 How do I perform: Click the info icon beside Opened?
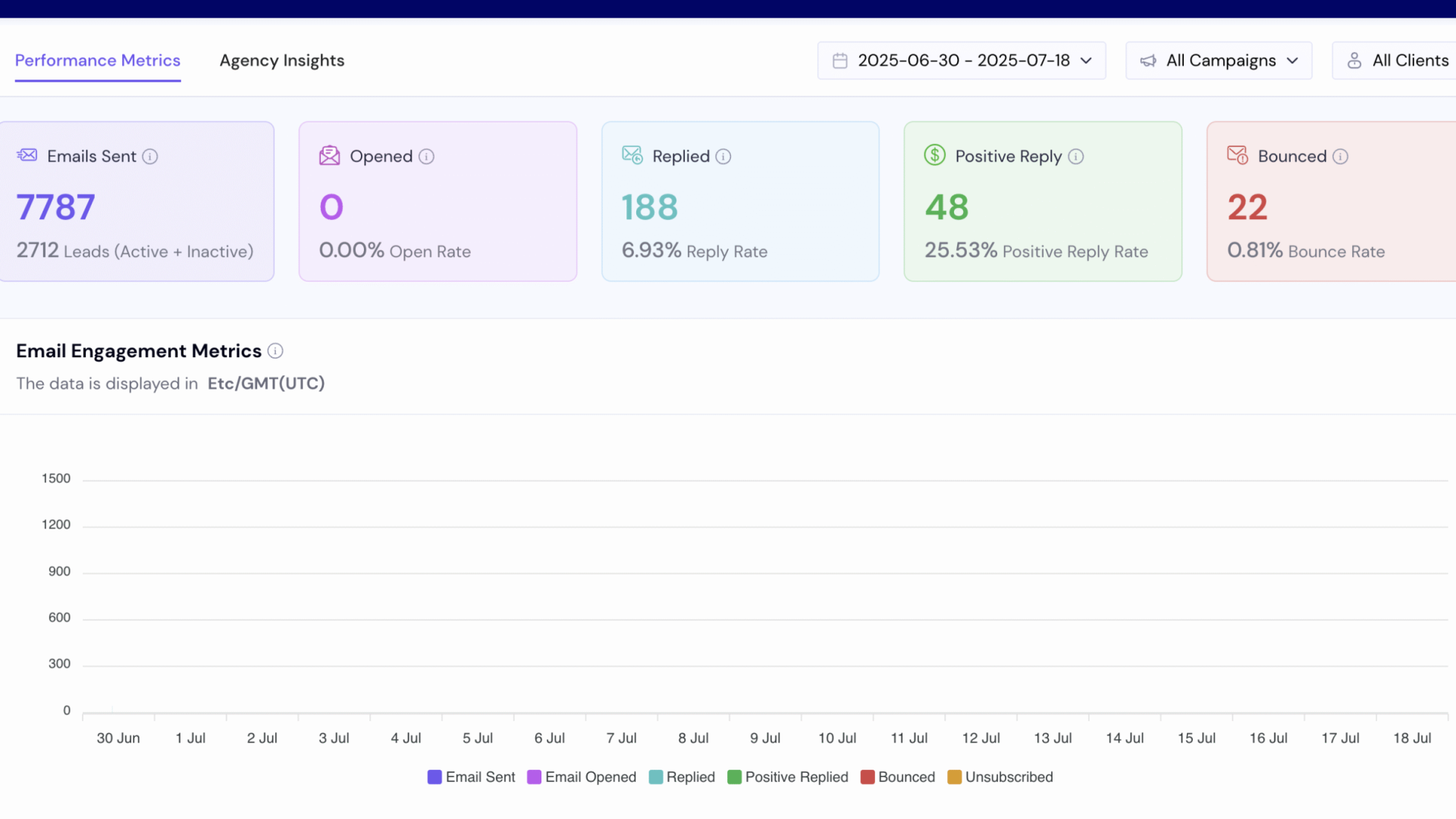pyautogui.click(x=426, y=156)
